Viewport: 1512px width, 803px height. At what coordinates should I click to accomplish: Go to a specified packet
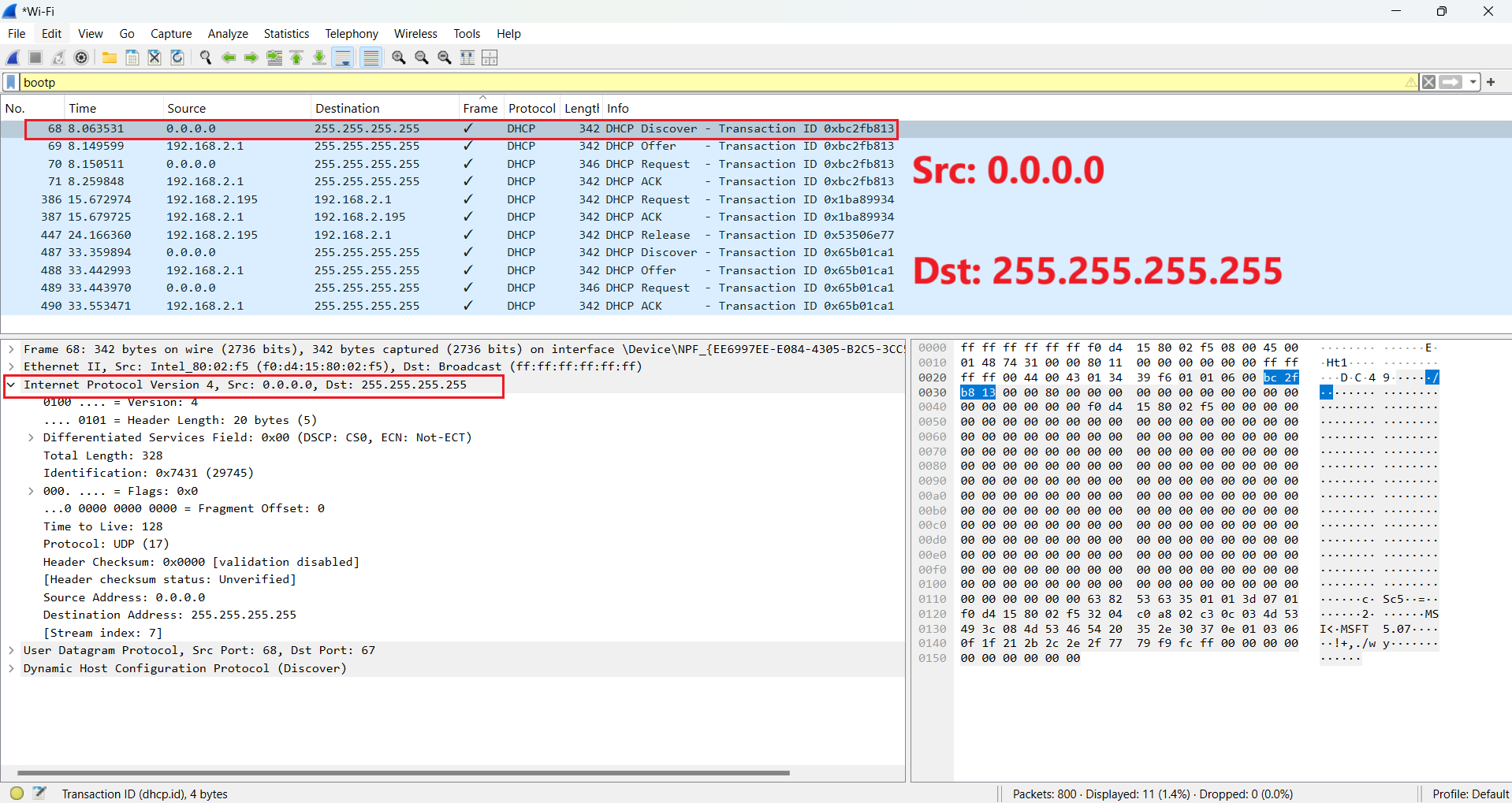tap(274, 58)
